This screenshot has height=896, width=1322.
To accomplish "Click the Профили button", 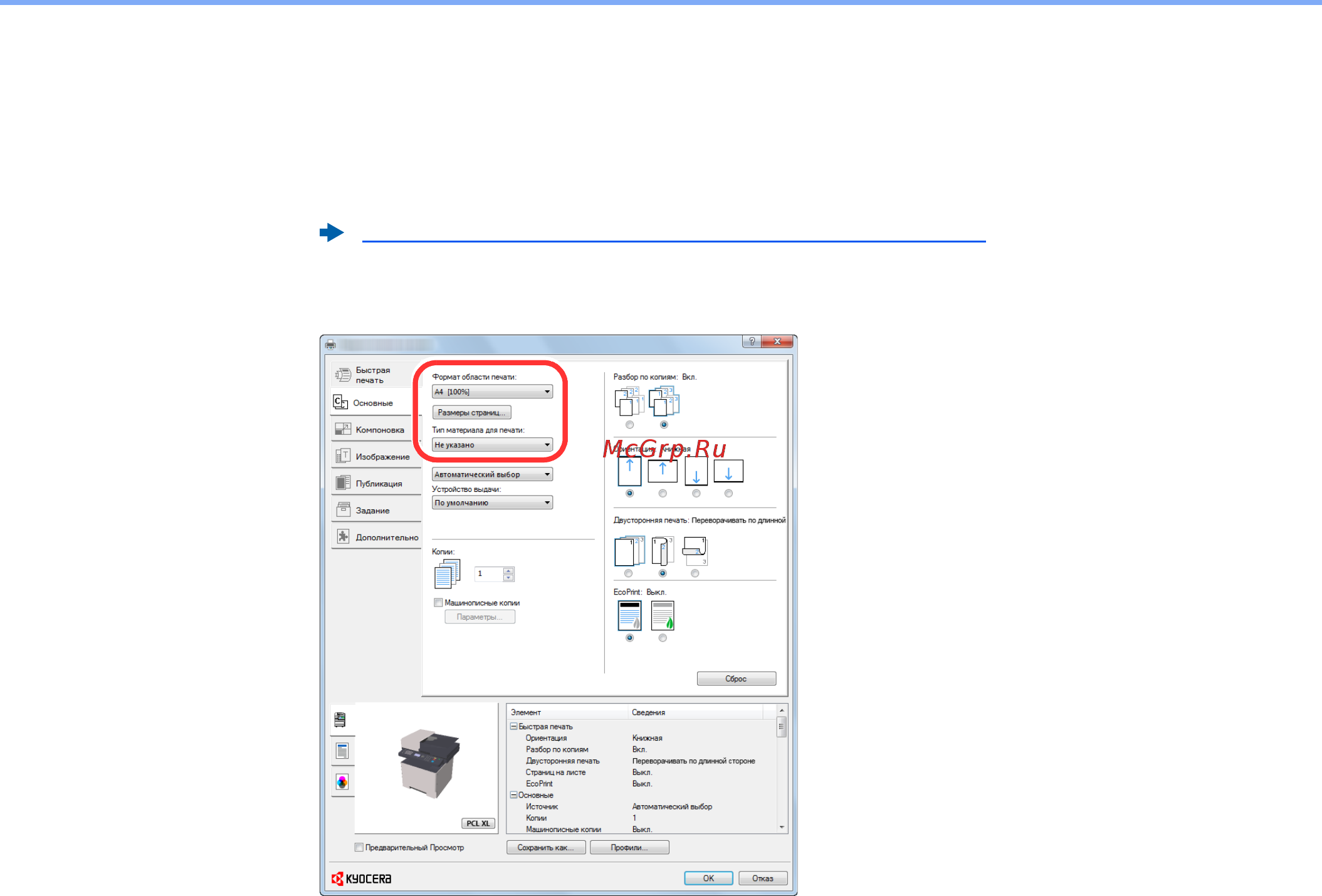I will [629, 848].
